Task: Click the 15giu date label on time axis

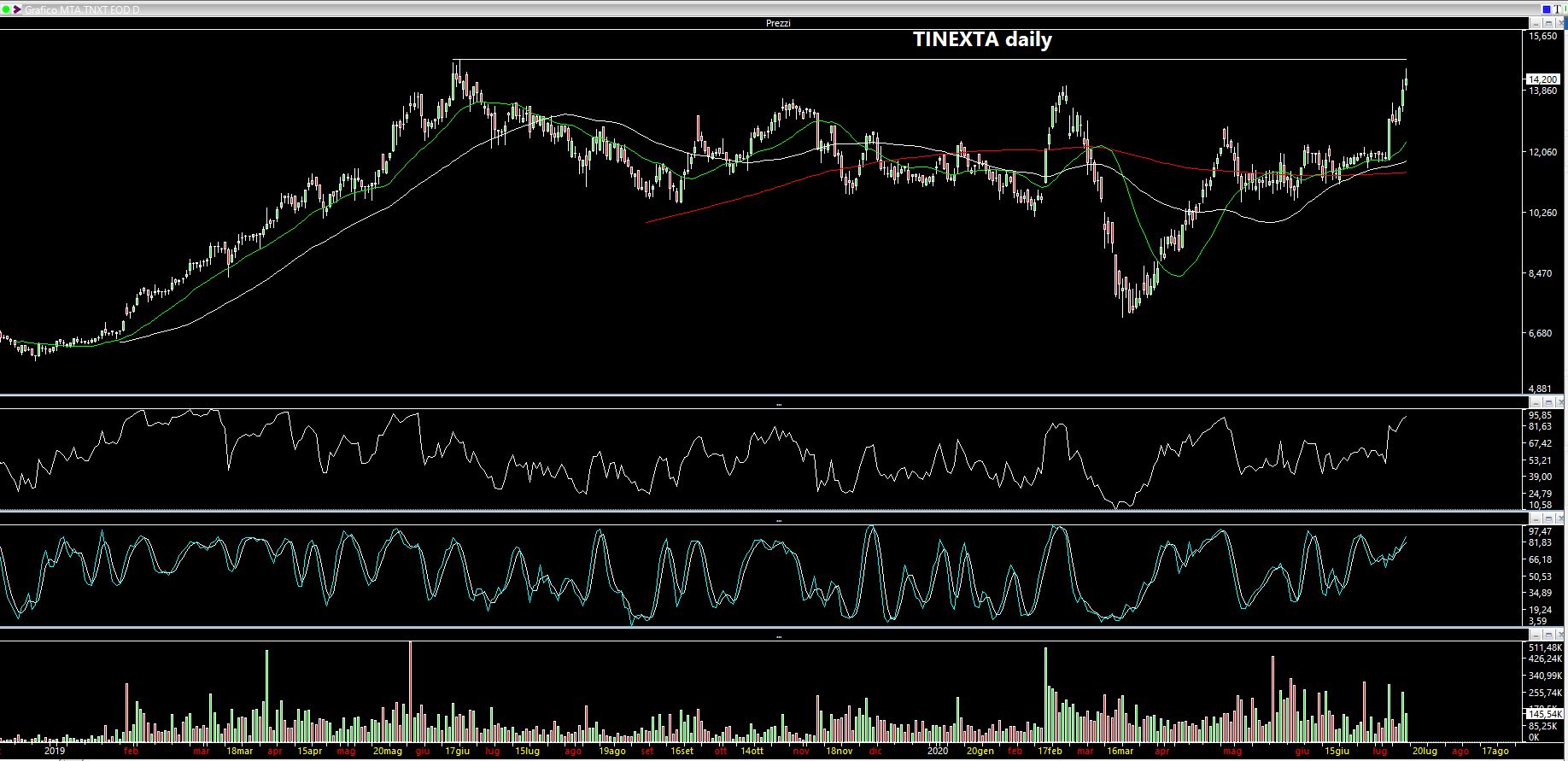Action: click(1337, 751)
